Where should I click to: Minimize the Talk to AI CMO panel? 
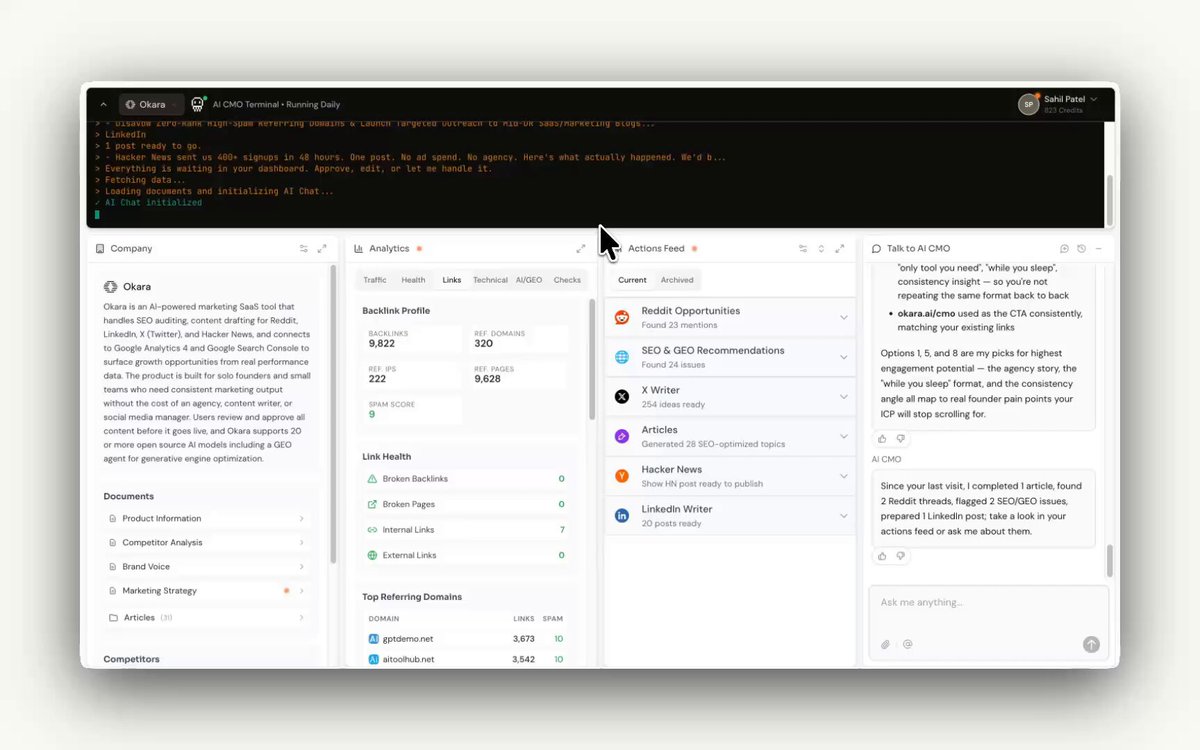point(1098,248)
